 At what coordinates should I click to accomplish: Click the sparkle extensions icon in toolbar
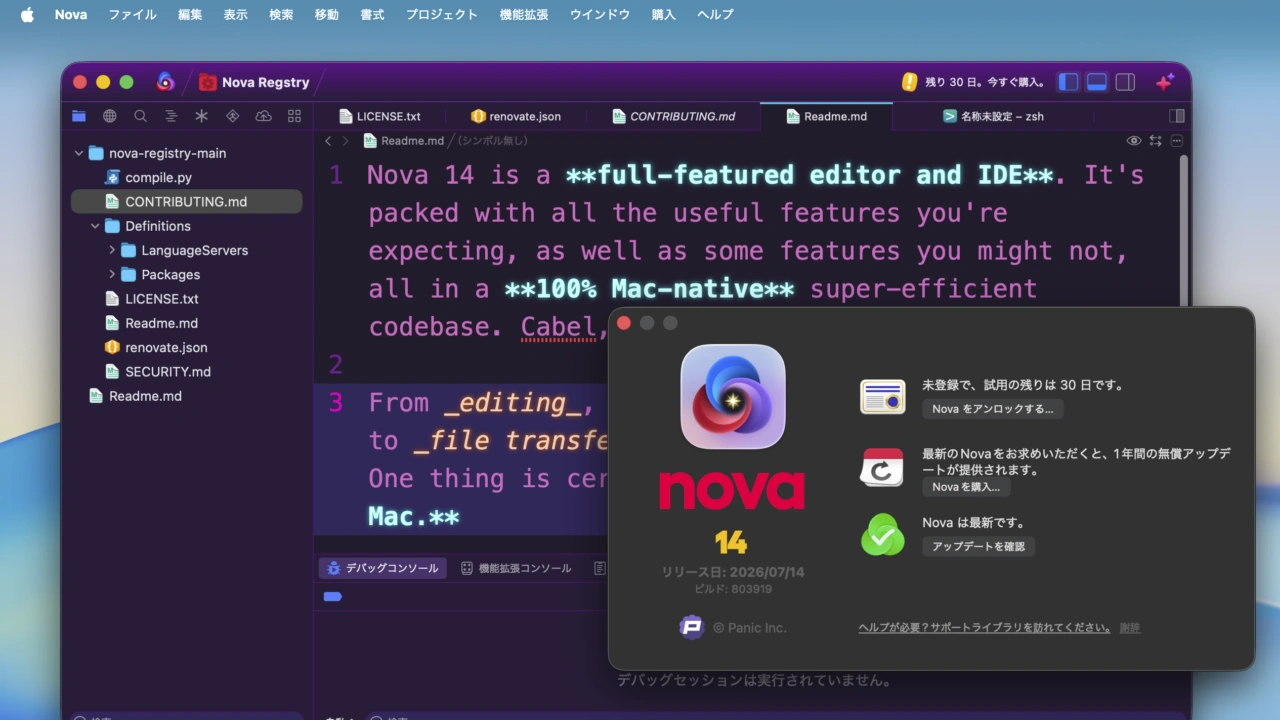1164,82
